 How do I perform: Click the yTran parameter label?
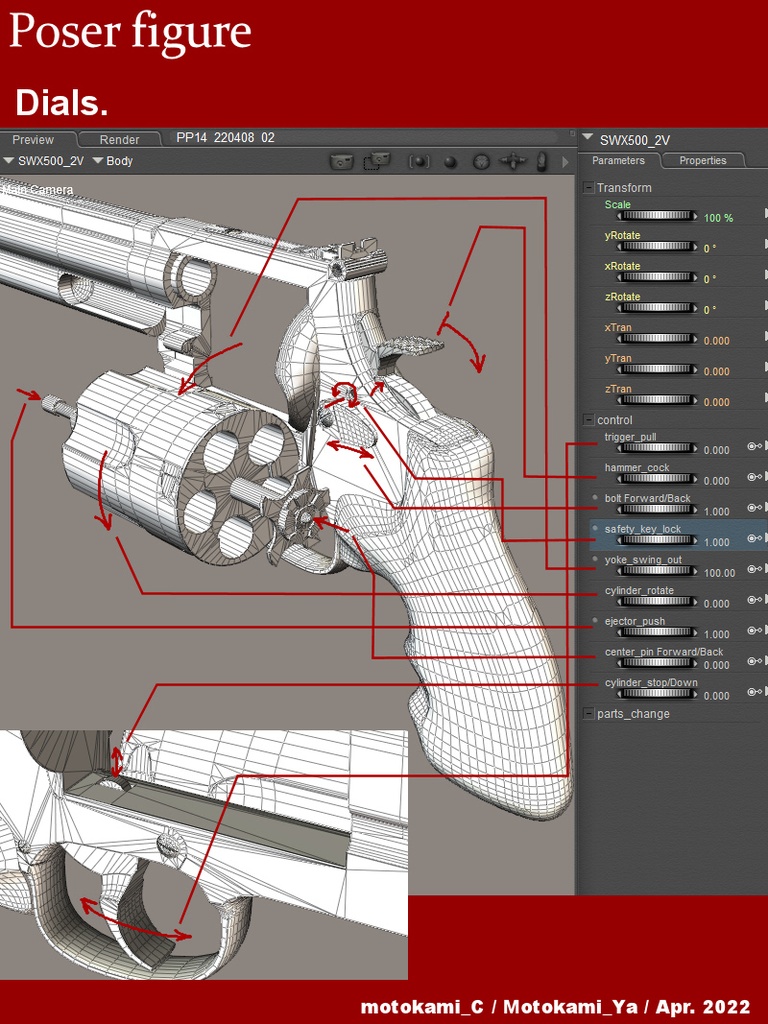click(618, 358)
